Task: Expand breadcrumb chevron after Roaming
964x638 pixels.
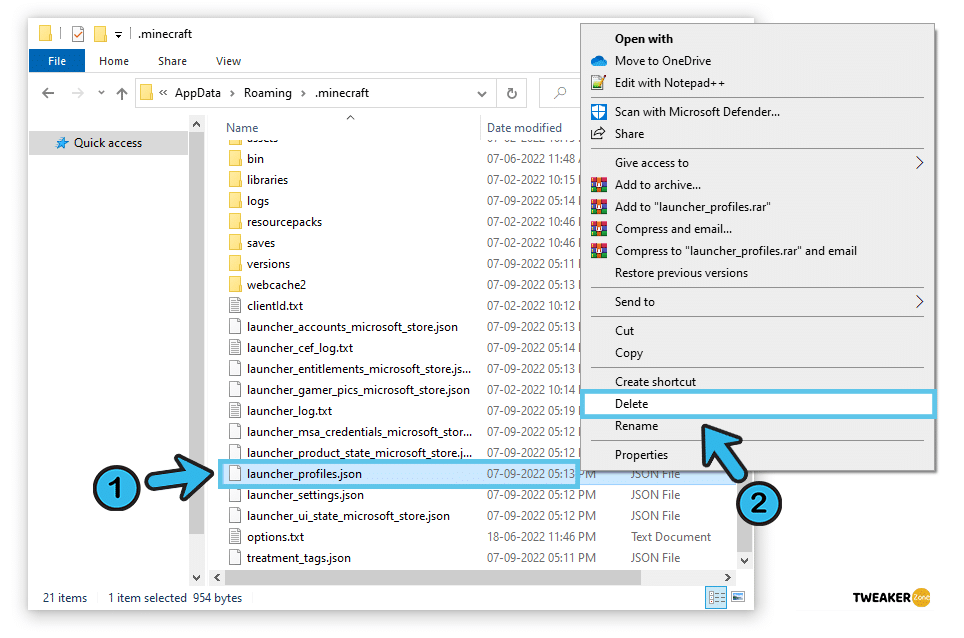Action: pos(303,93)
